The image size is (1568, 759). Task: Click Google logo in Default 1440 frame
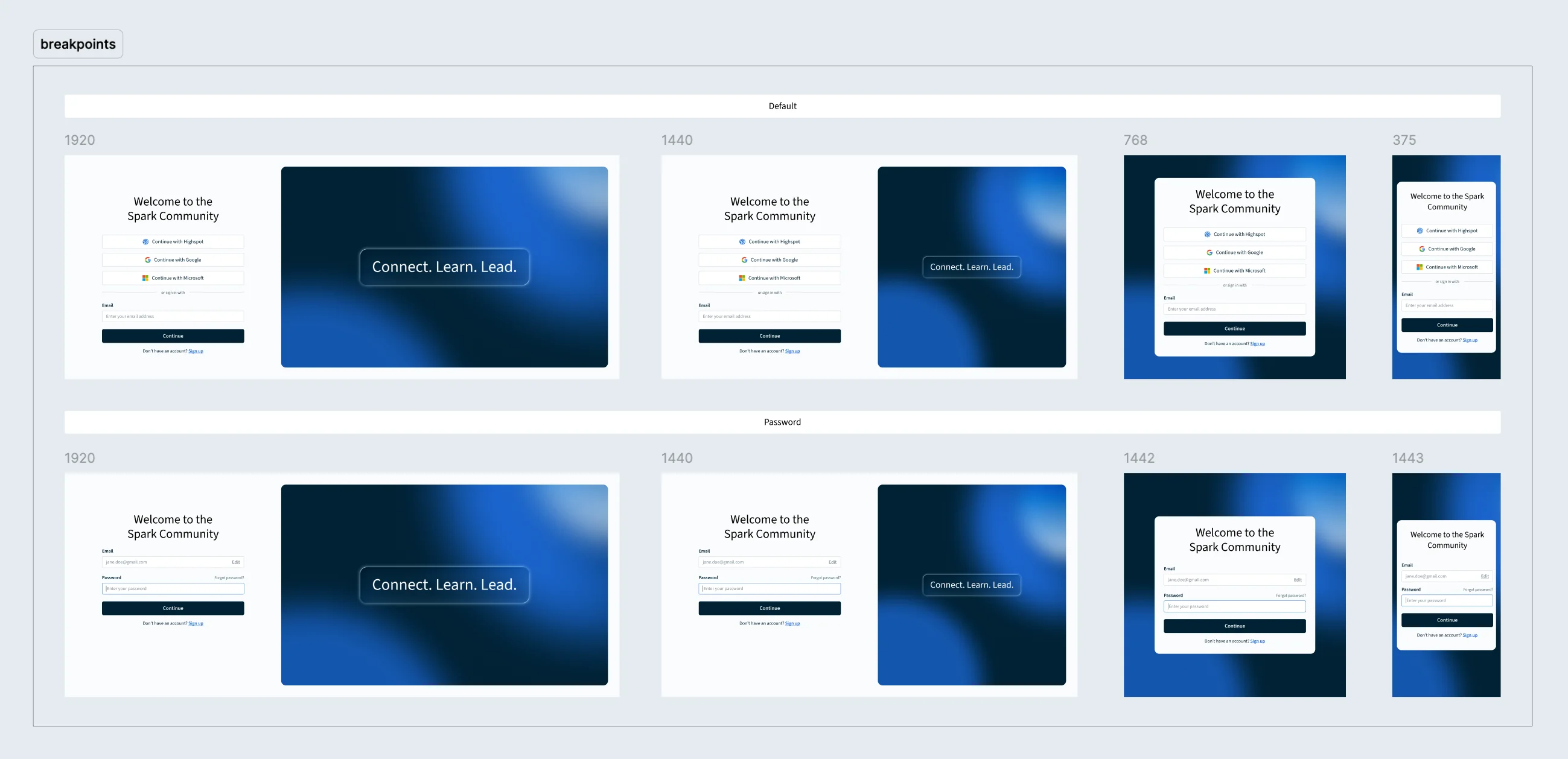click(744, 260)
